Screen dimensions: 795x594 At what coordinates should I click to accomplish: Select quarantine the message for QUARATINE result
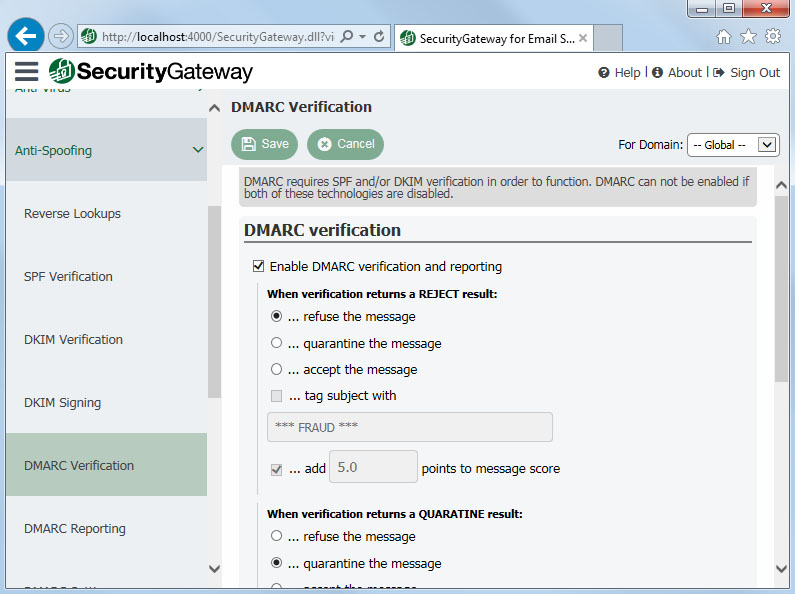point(276,563)
